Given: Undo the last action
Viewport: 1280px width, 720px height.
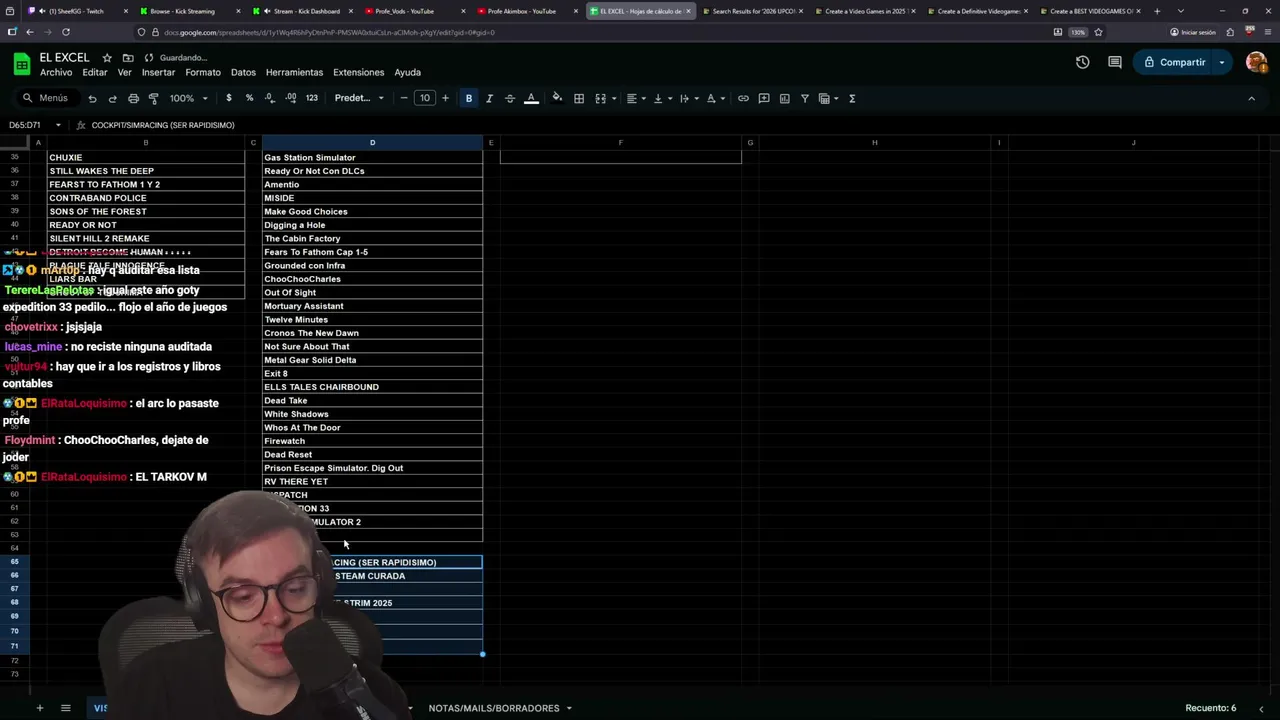Looking at the screenshot, I should coord(92,98).
